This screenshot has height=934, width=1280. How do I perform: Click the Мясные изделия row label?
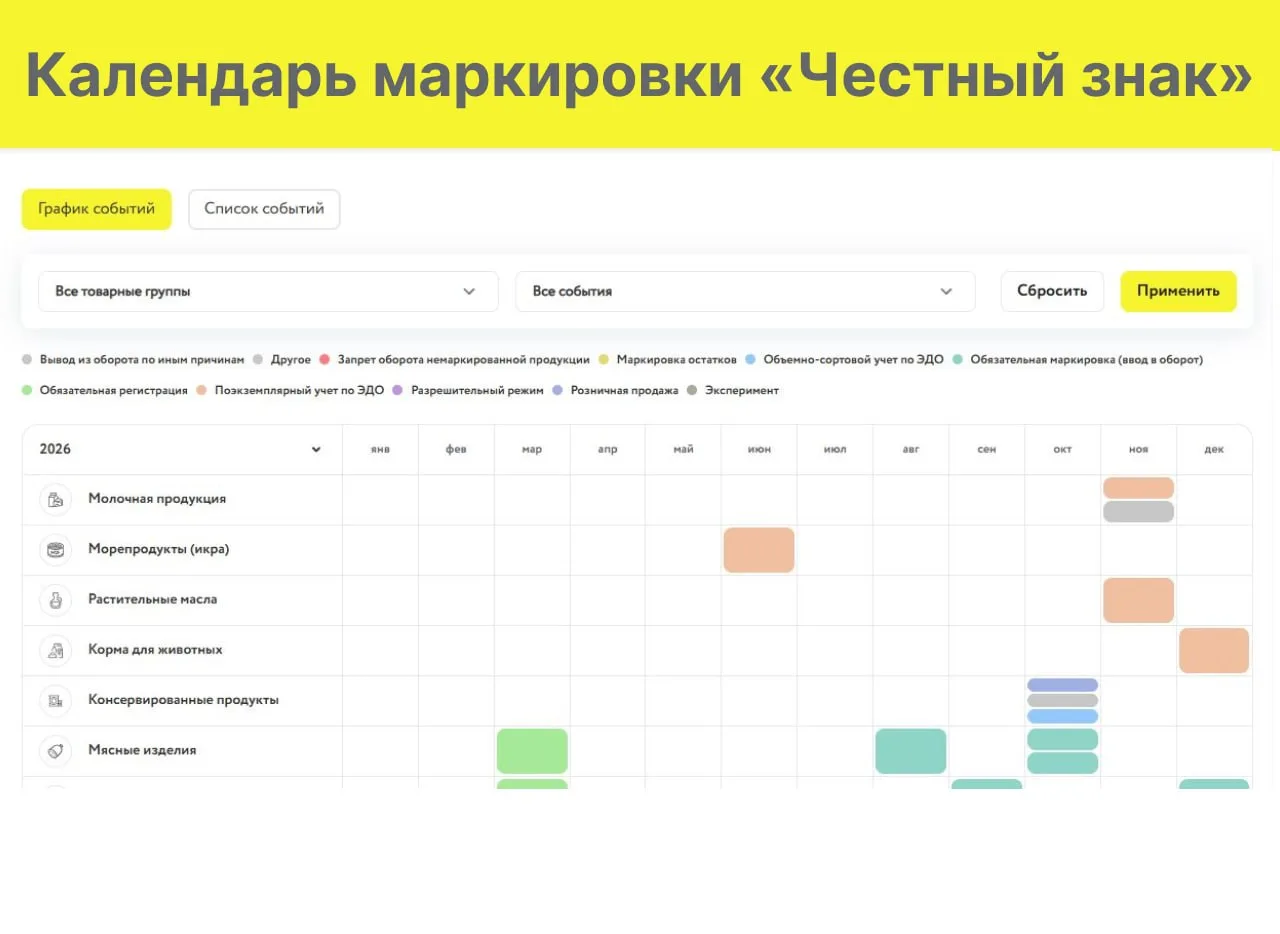click(x=142, y=750)
